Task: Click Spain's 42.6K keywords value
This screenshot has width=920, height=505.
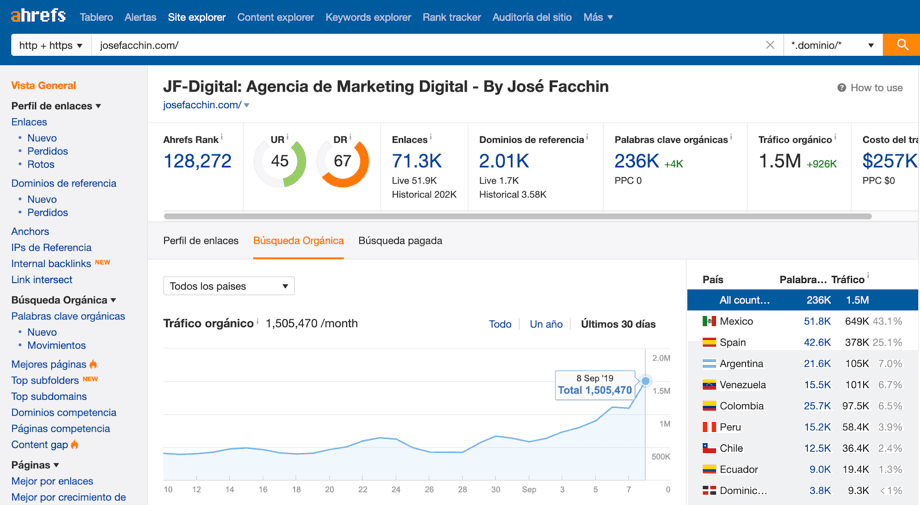Action: click(x=817, y=343)
